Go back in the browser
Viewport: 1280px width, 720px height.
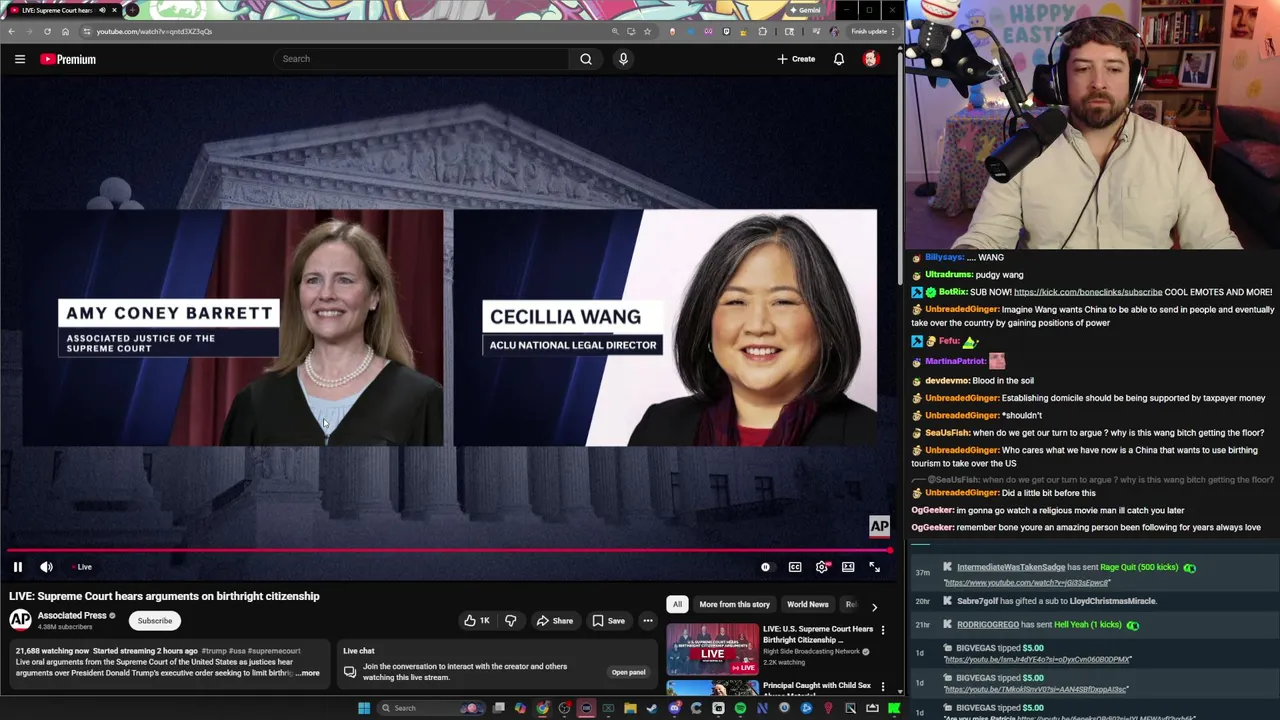coord(11,31)
